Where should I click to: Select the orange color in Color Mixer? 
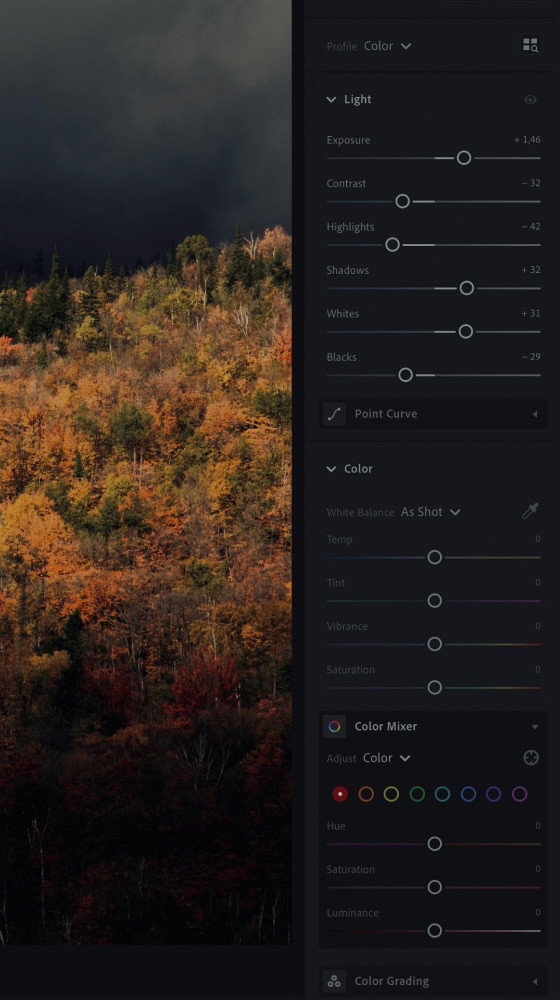tap(365, 794)
